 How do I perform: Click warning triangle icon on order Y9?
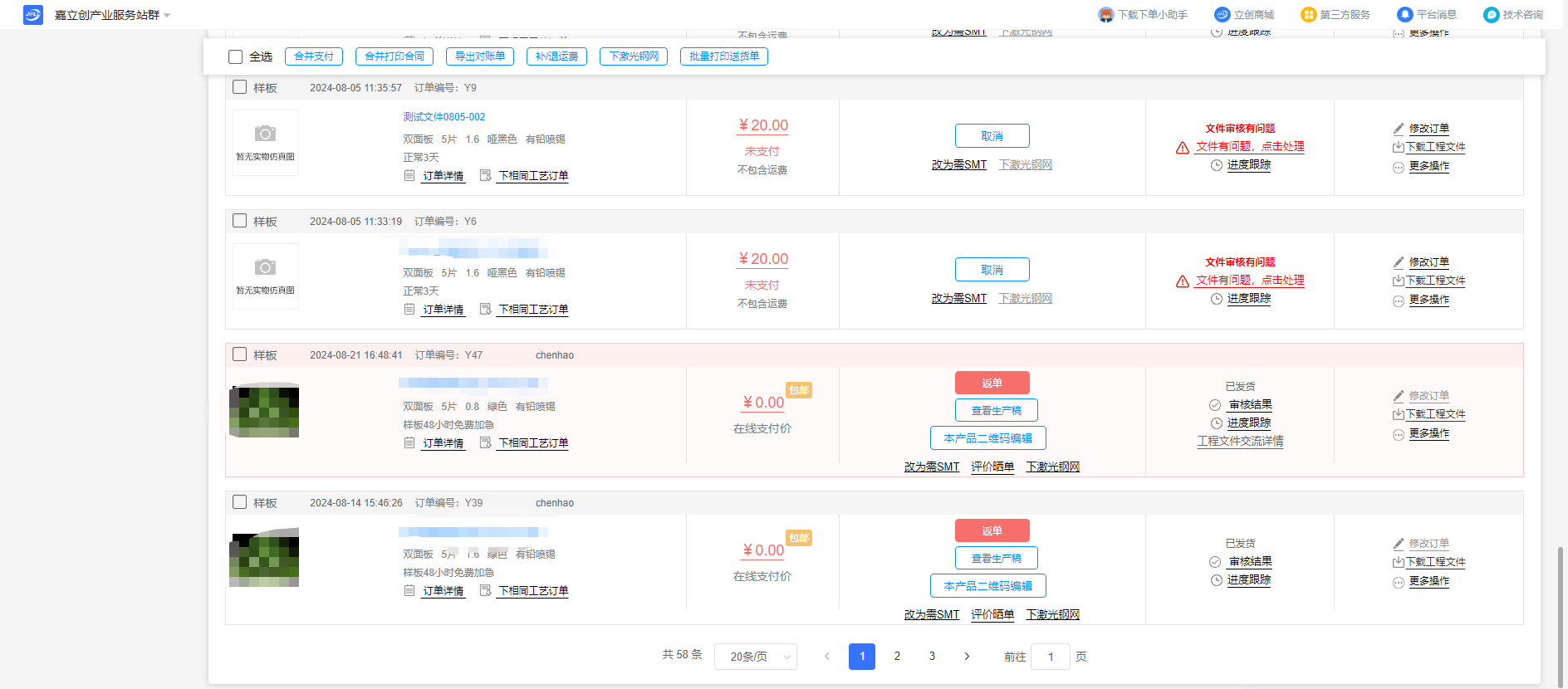point(1183,148)
